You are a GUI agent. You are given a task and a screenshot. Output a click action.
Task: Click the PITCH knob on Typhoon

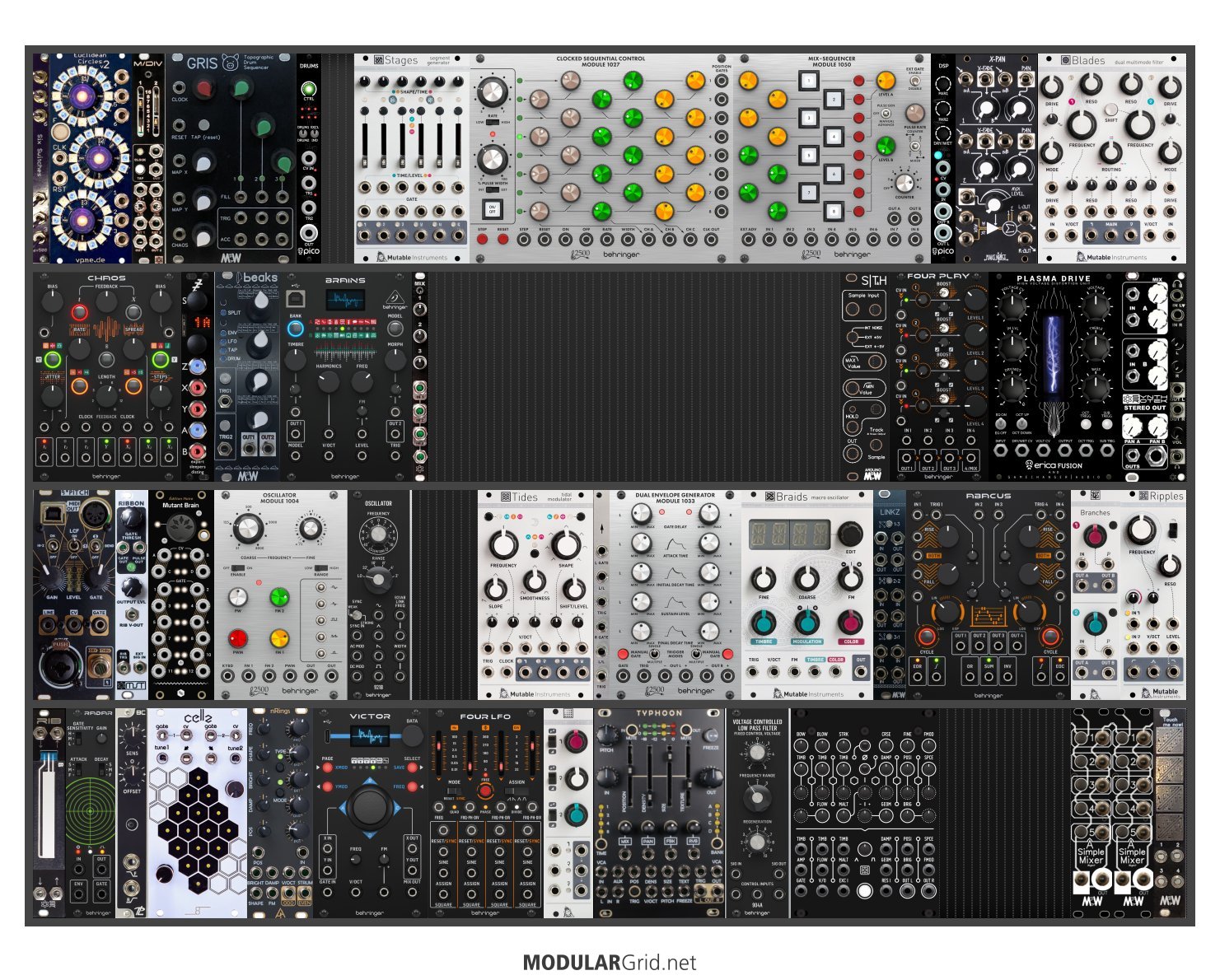click(x=606, y=734)
